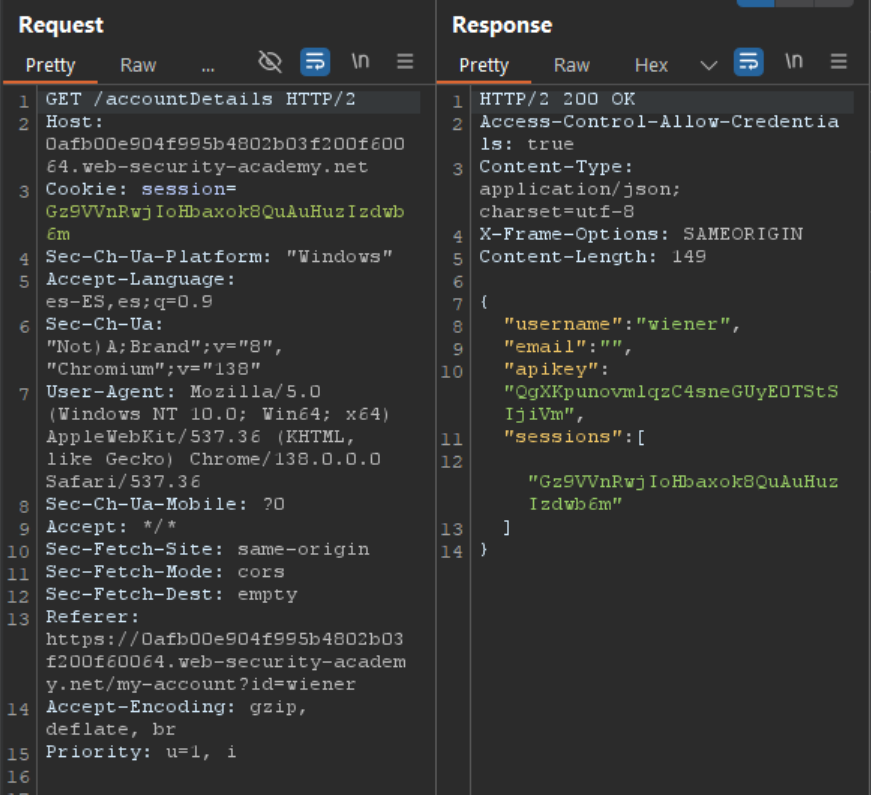
Task: Click the GET /accountDetails request line
Action: coord(200,100)
